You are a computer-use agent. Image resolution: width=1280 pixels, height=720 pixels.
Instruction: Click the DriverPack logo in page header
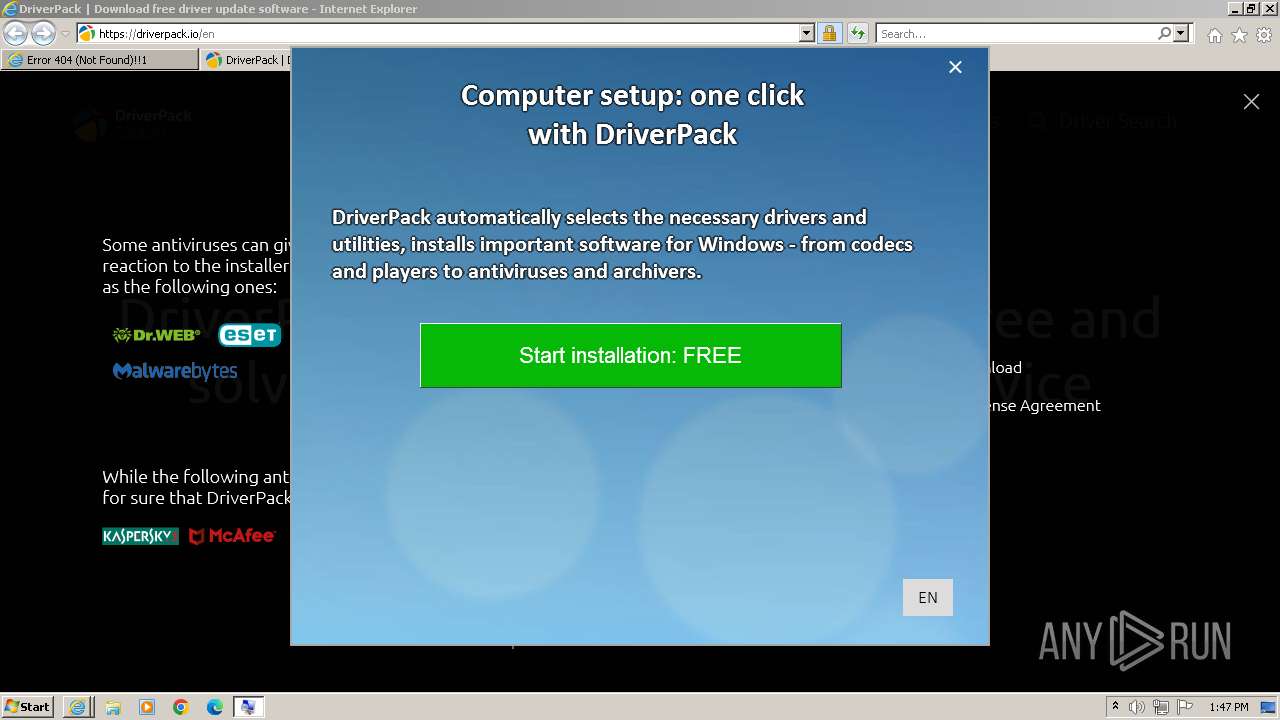(x=133, y=122)
